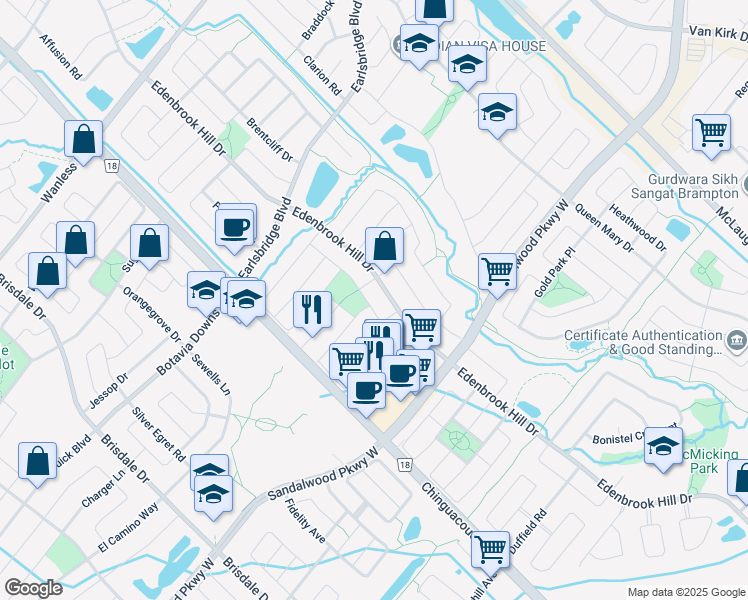Click the shopping bag marker near Wanless
Viewport: 748px width, 600px height.
tap(84, 139)
